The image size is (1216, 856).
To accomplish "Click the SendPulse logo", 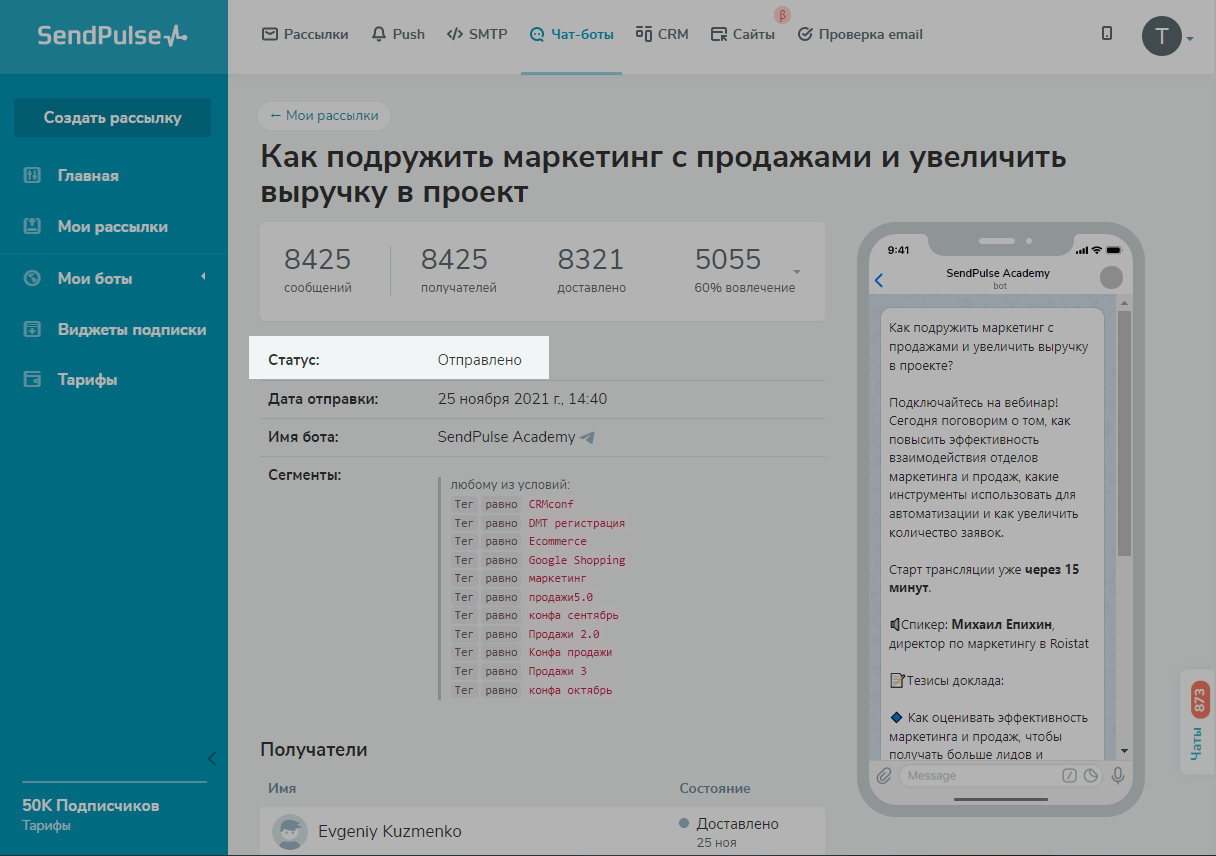I will 112,36.
